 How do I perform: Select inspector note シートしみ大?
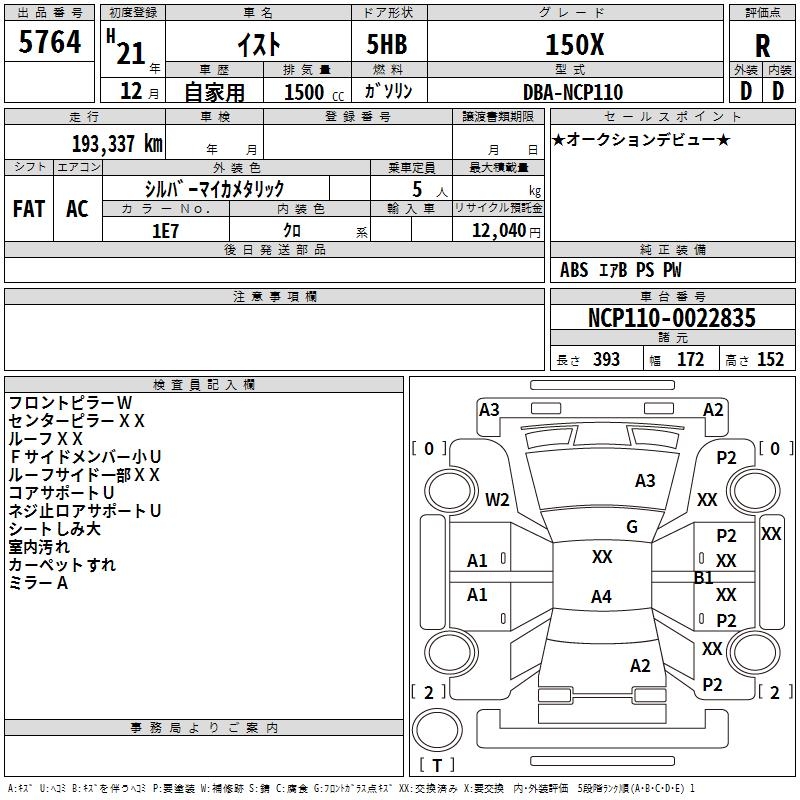pyautogui.click(x=55, y=529)
